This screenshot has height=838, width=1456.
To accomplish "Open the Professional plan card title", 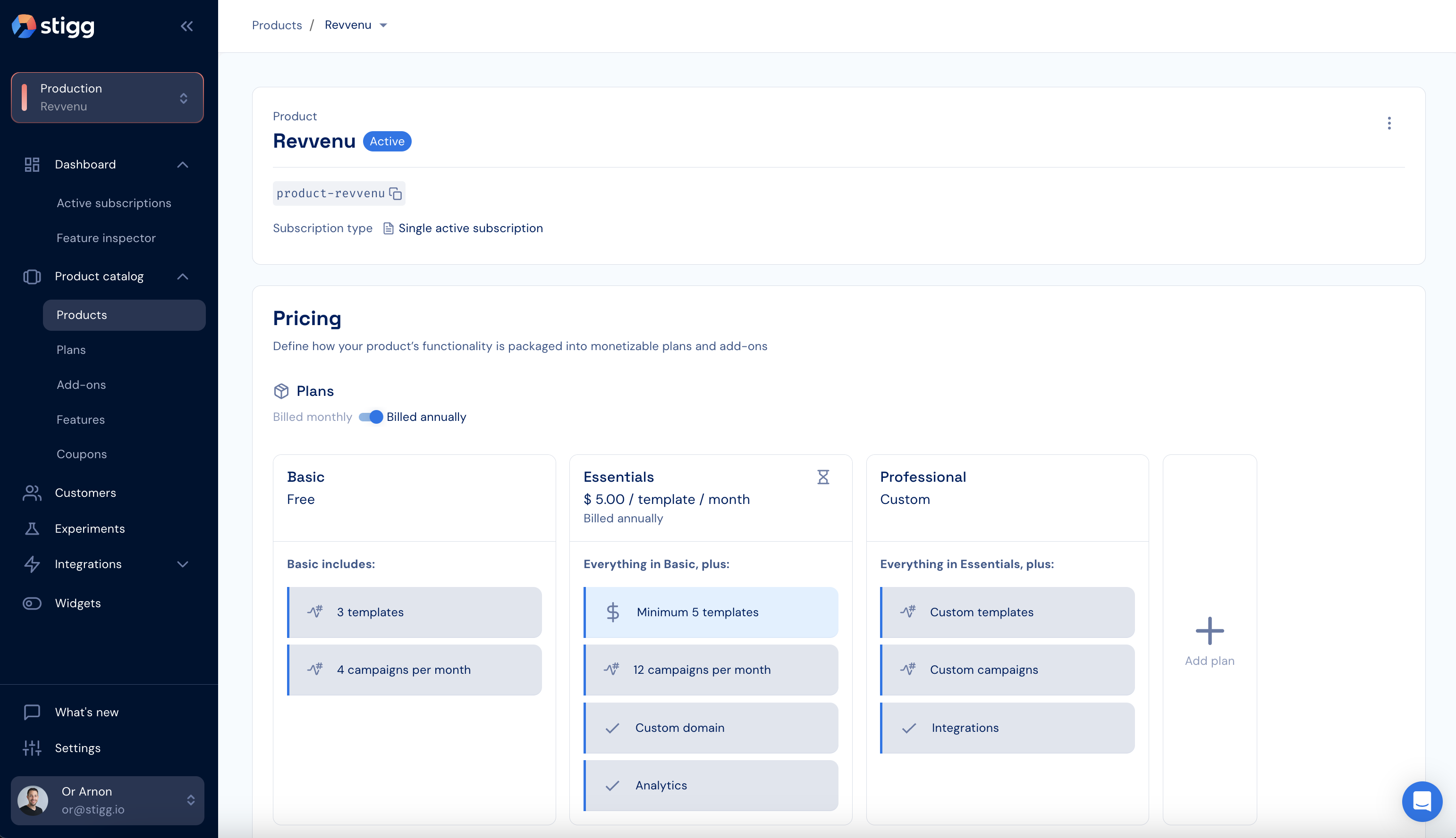I will coord(923,477).
